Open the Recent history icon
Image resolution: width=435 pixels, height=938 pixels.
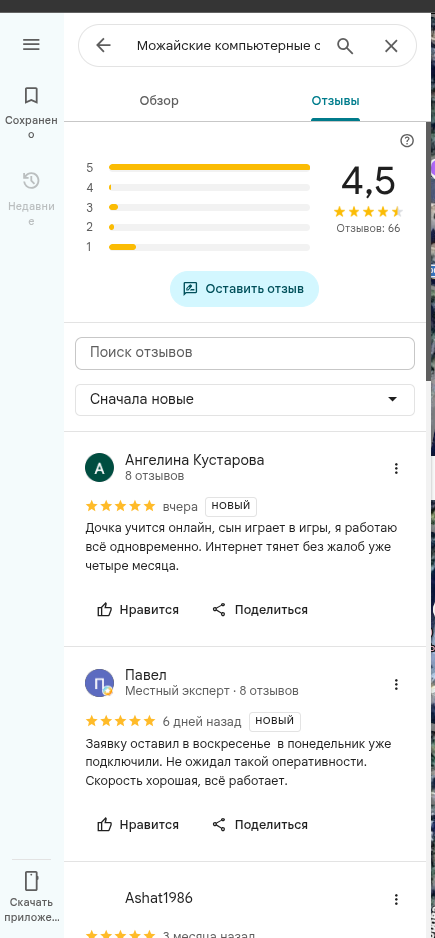[31, 180]
